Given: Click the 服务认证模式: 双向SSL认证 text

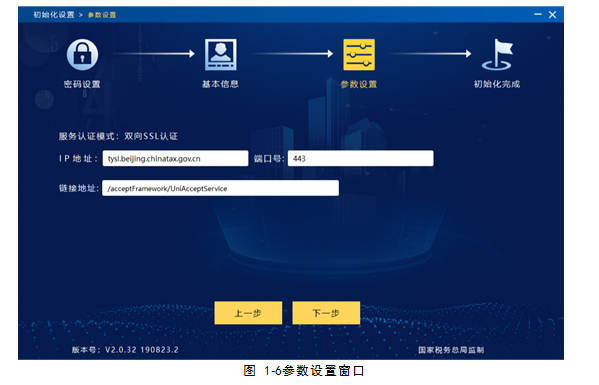Looking at the screenshot, I should [x=118, y=136].
